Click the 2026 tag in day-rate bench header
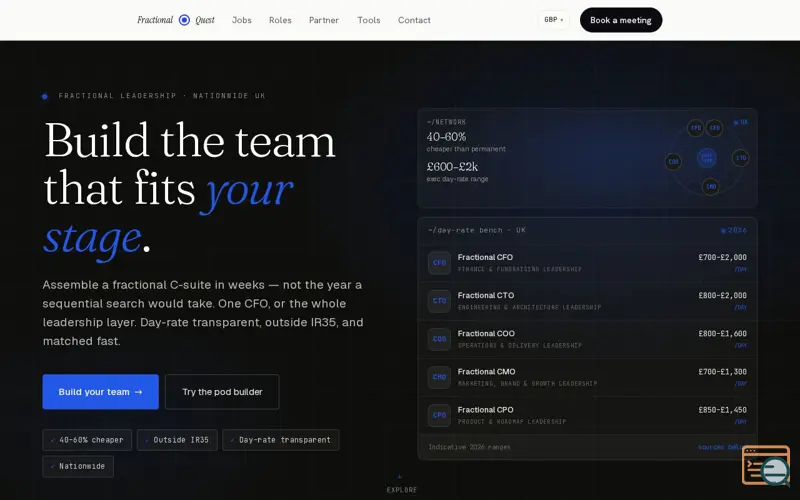800x500 pixels. (734, 230)
